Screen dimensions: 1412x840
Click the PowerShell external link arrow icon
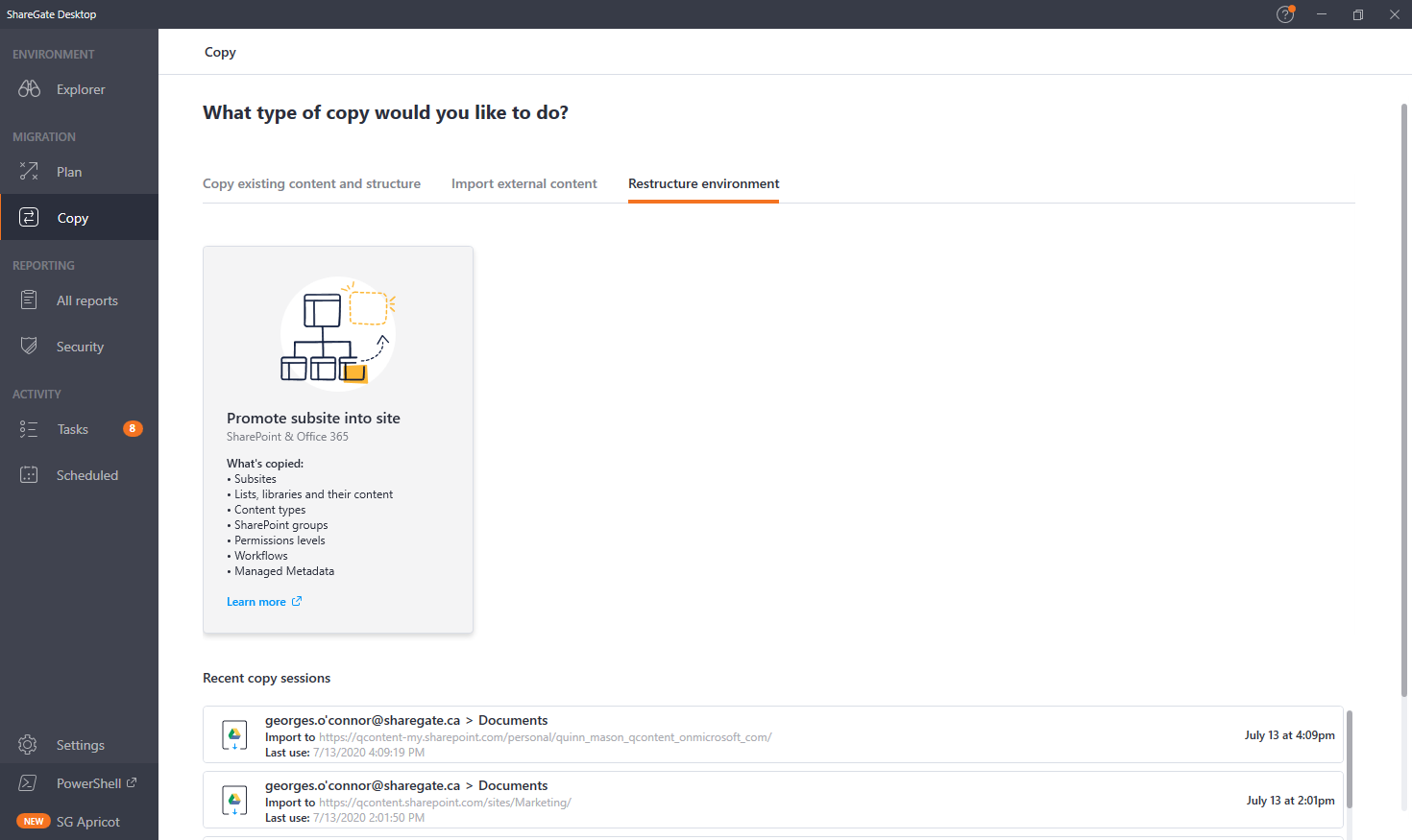[132, 782]
